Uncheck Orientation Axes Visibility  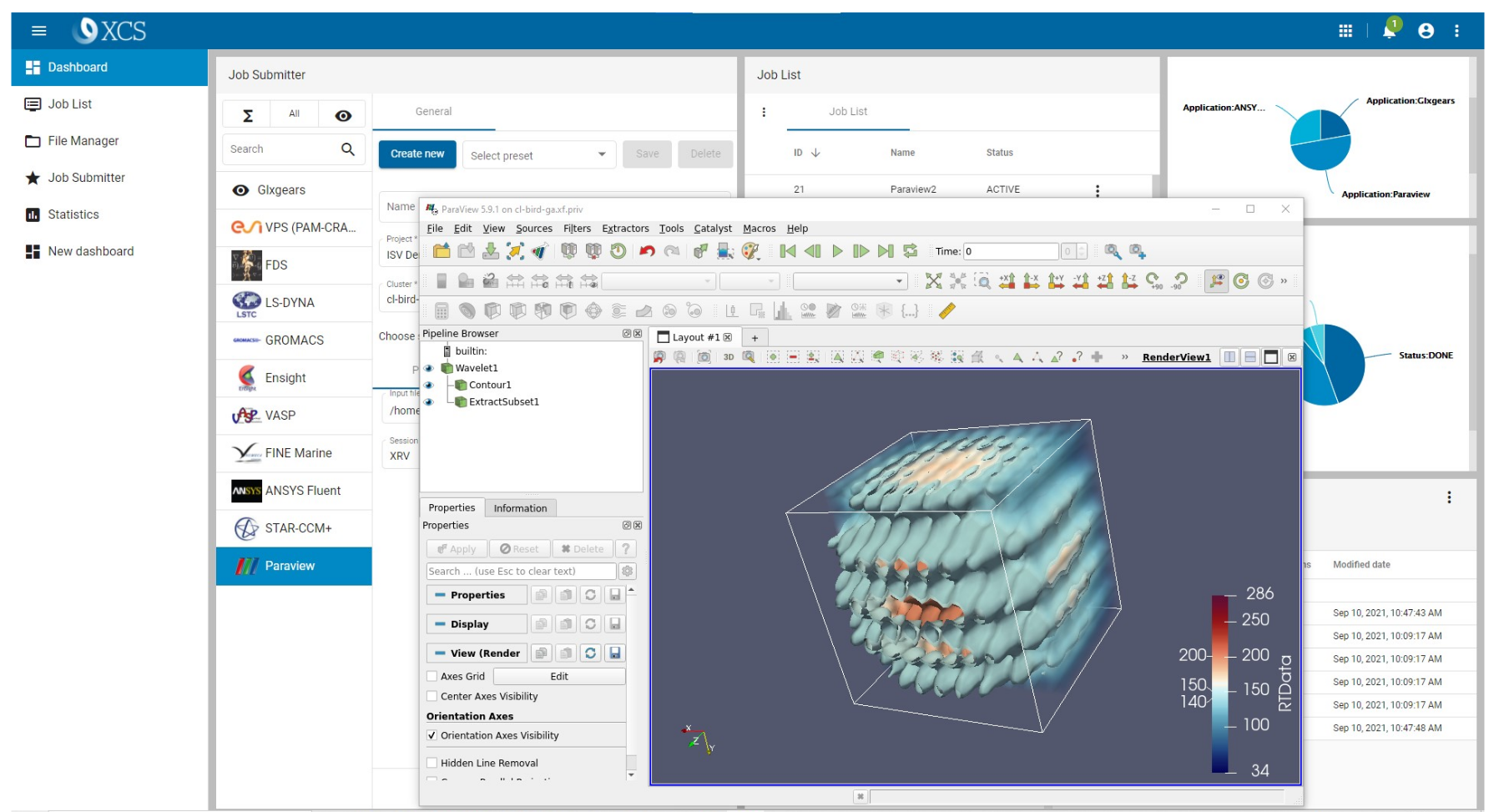click(x=432, y=735)
